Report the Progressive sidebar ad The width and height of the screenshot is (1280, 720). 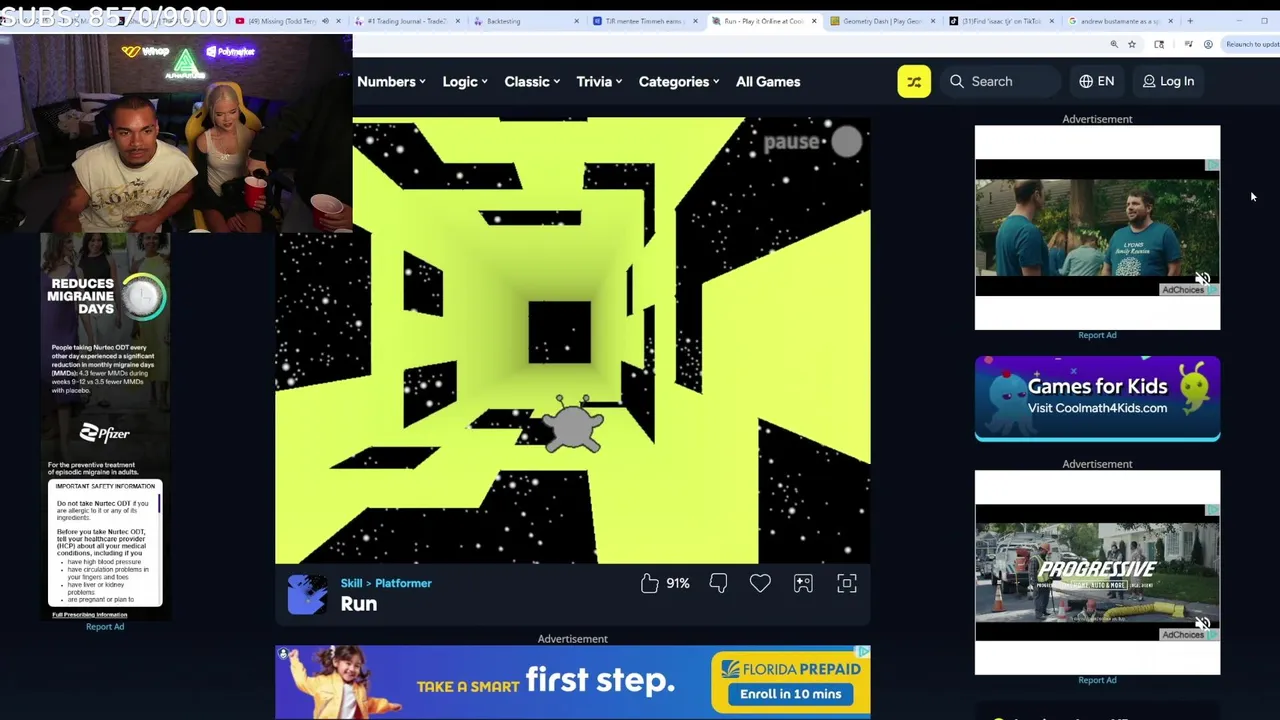(1097, 680)
